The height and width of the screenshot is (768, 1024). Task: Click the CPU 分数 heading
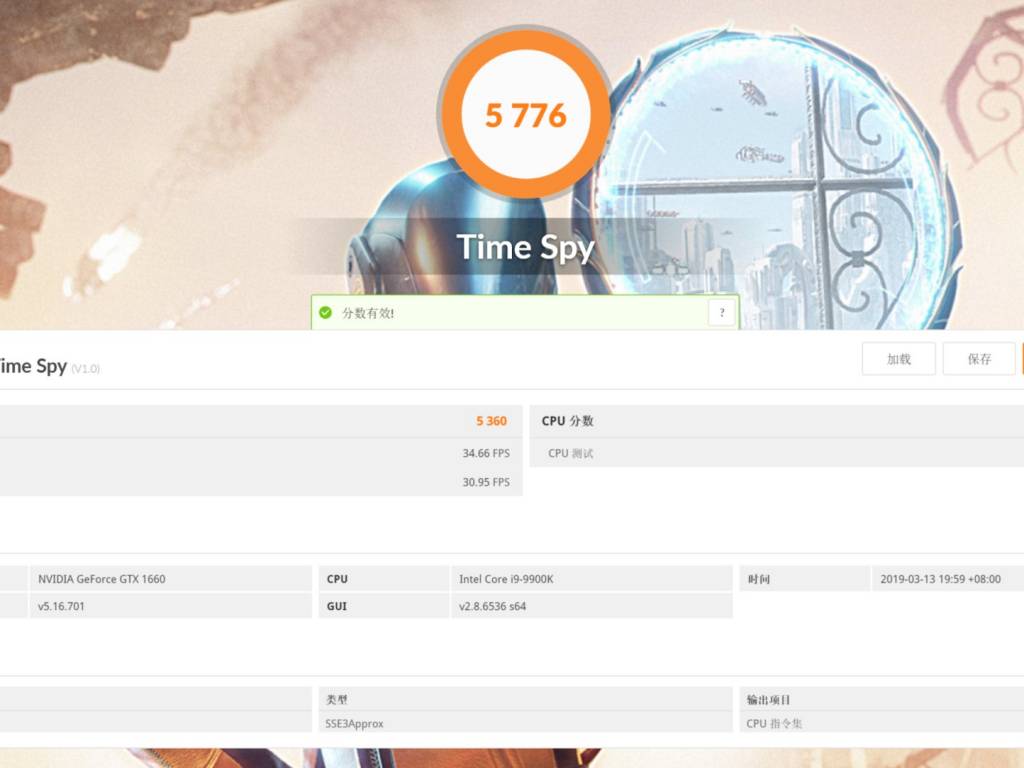click(x=568, y=421)
